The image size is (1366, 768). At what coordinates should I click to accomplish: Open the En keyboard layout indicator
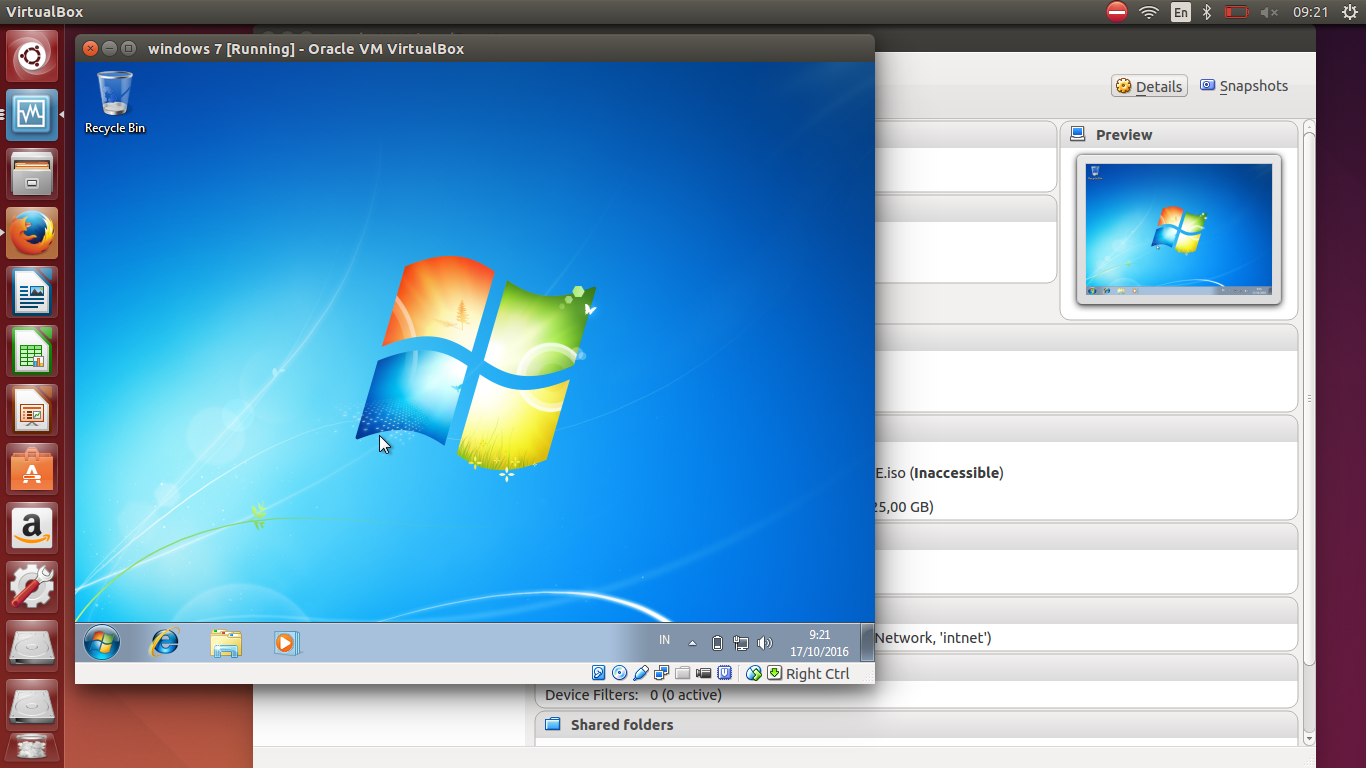(x=1181, y=12)
